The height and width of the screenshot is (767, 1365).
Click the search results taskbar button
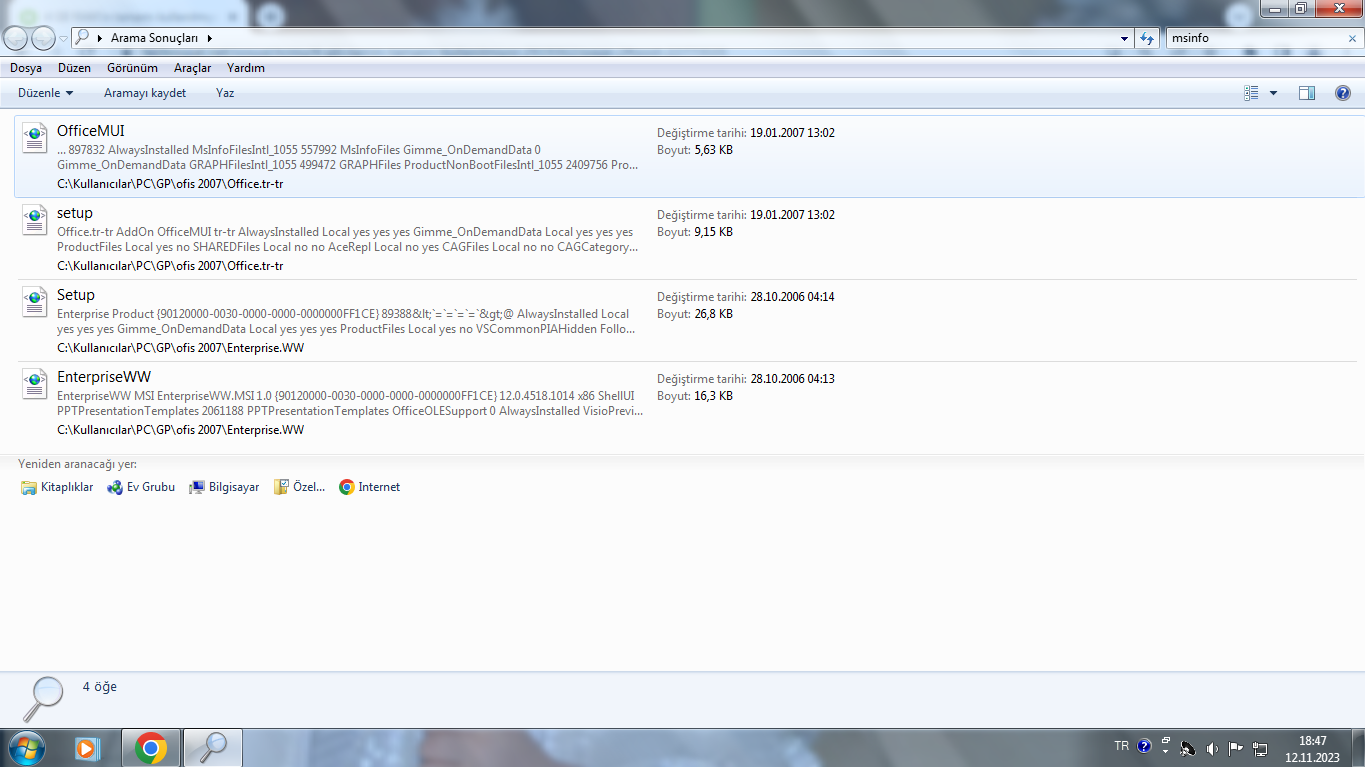pos(213,747)
